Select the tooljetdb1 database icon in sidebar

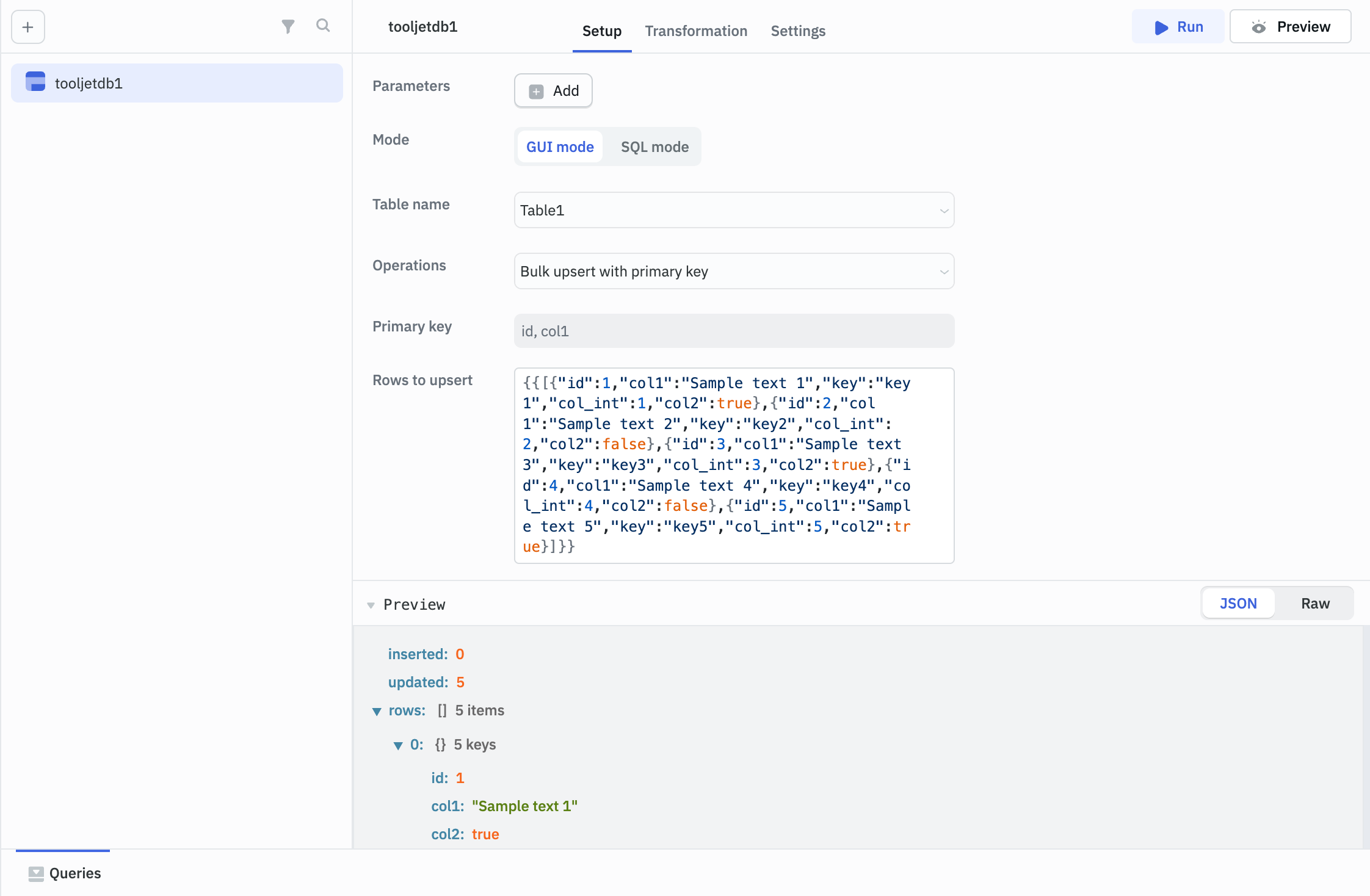tap(35, 82)
